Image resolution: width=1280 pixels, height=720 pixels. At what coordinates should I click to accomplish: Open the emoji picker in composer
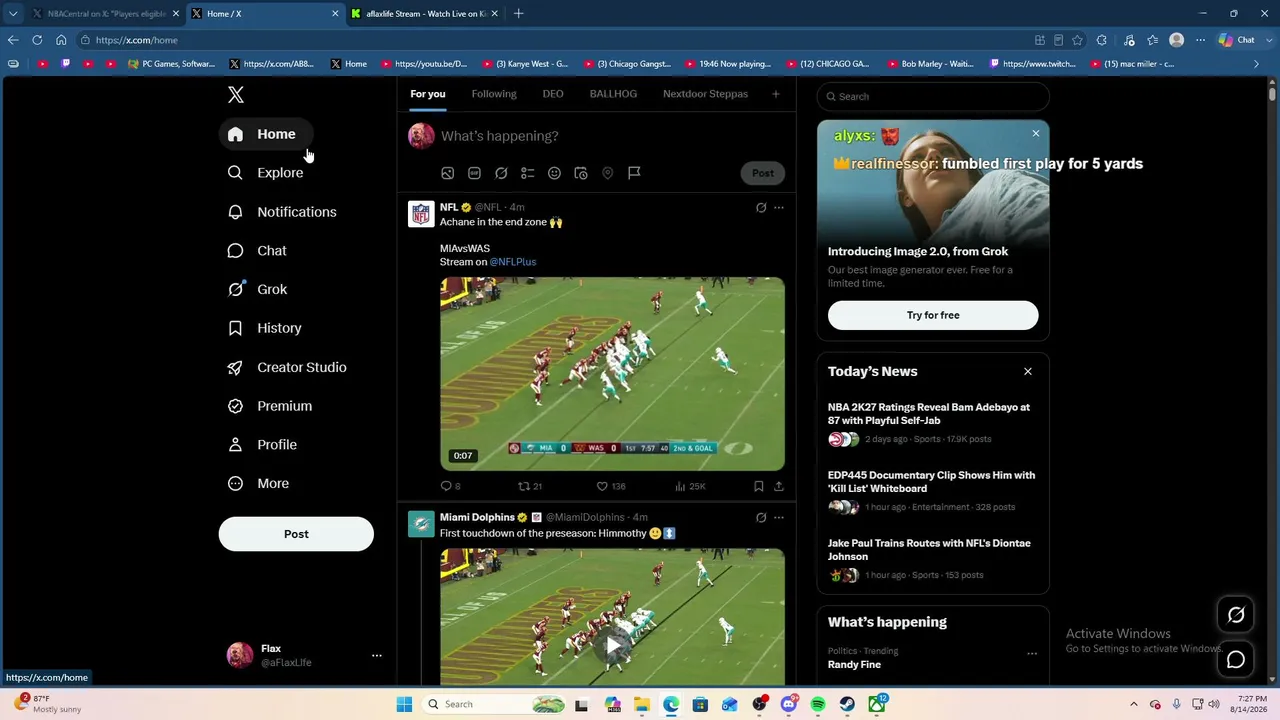pyautogui.click(x=554, y=173)
